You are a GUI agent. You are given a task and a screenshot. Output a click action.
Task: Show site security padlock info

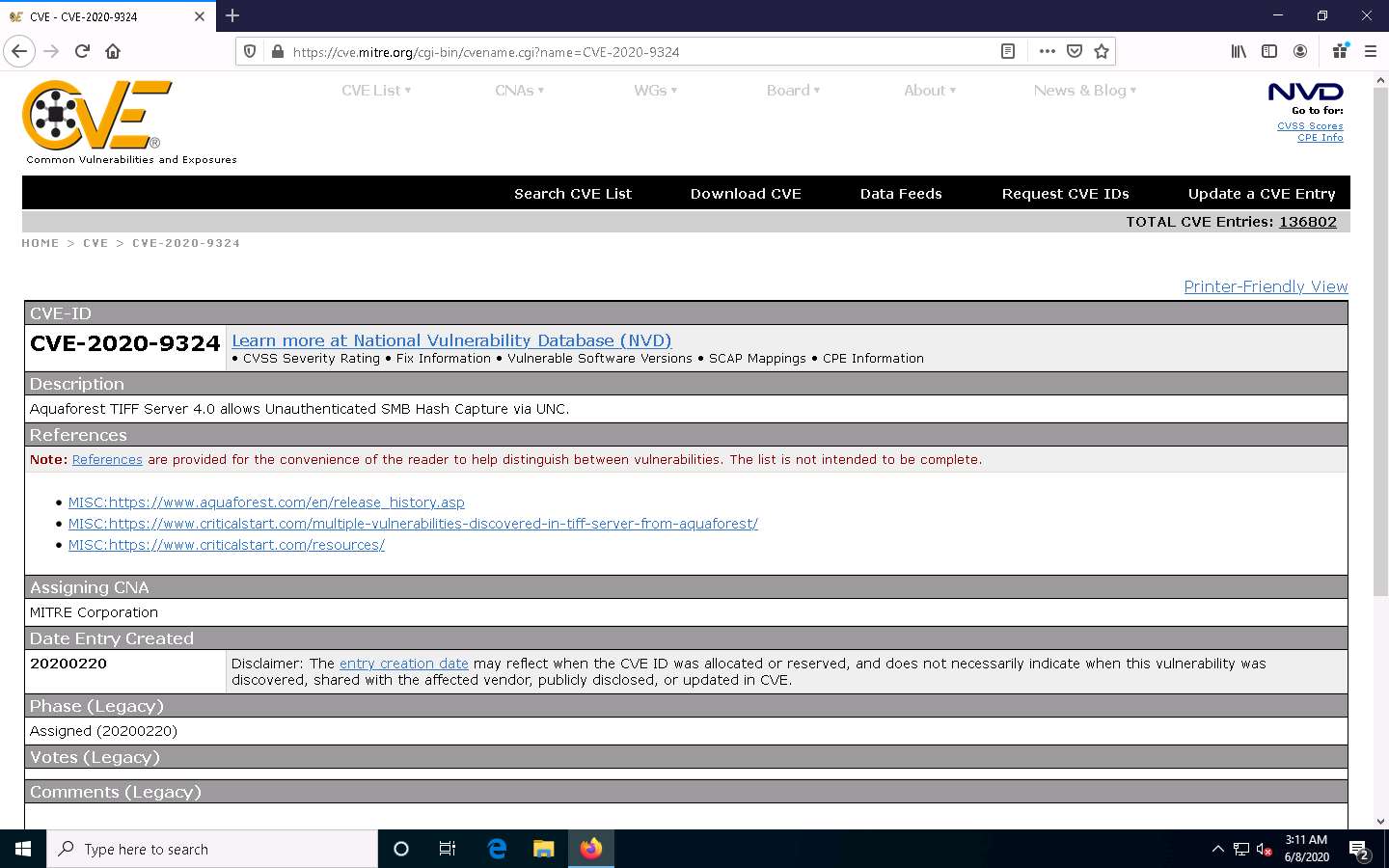277,51
